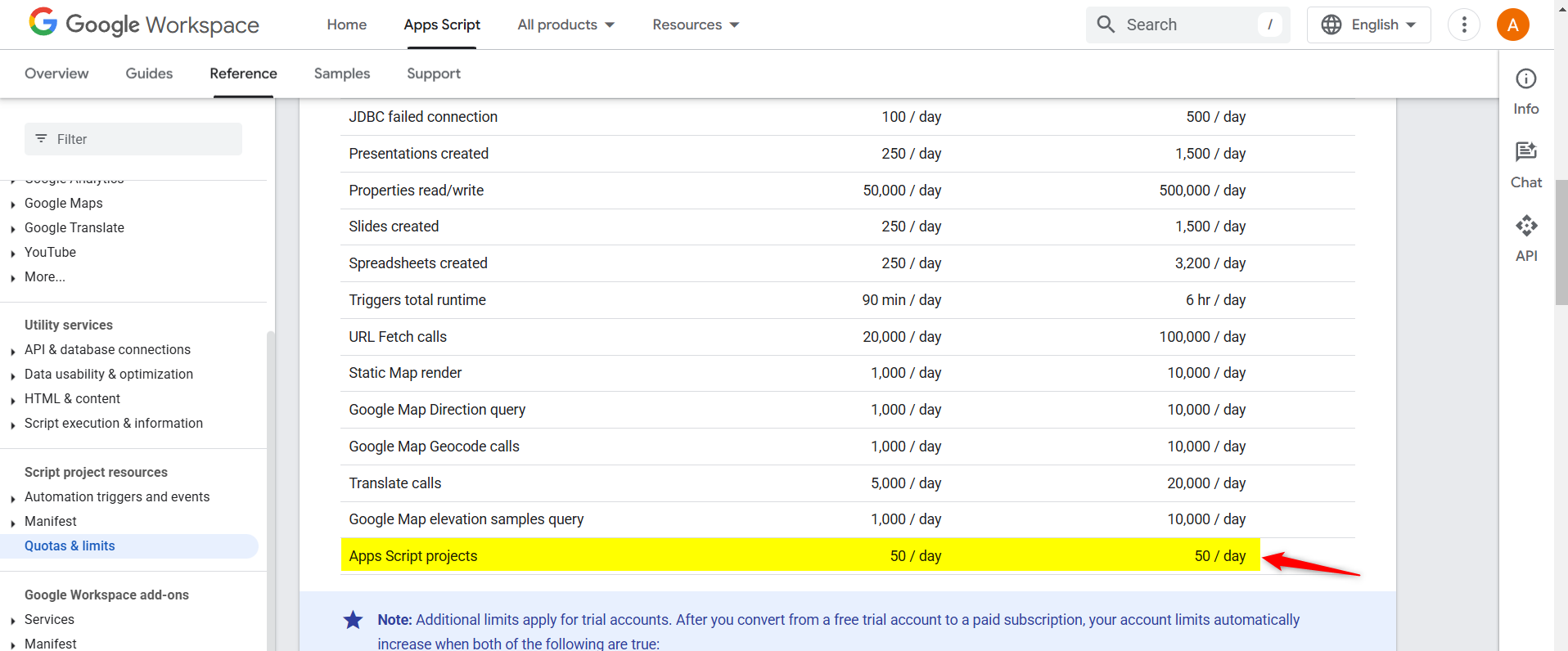Screen dimensions: 1568x651
Task: Click the Google Map Geocode calls label
Action: pyautogui.click(x=434, y=447)
